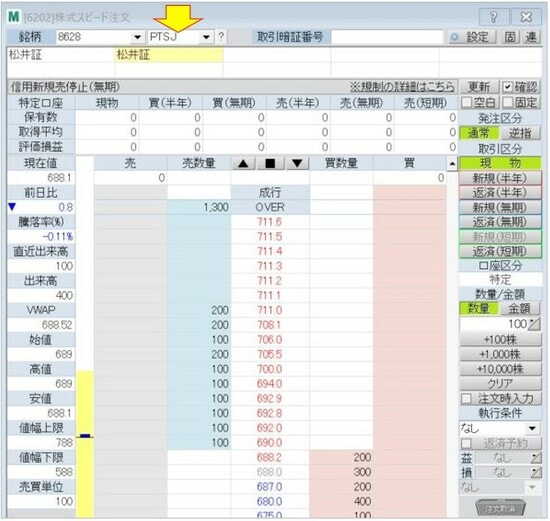Click the edit icon next to 損 field
The height and width of the screenshot is (521, 550).
[536, 473]
